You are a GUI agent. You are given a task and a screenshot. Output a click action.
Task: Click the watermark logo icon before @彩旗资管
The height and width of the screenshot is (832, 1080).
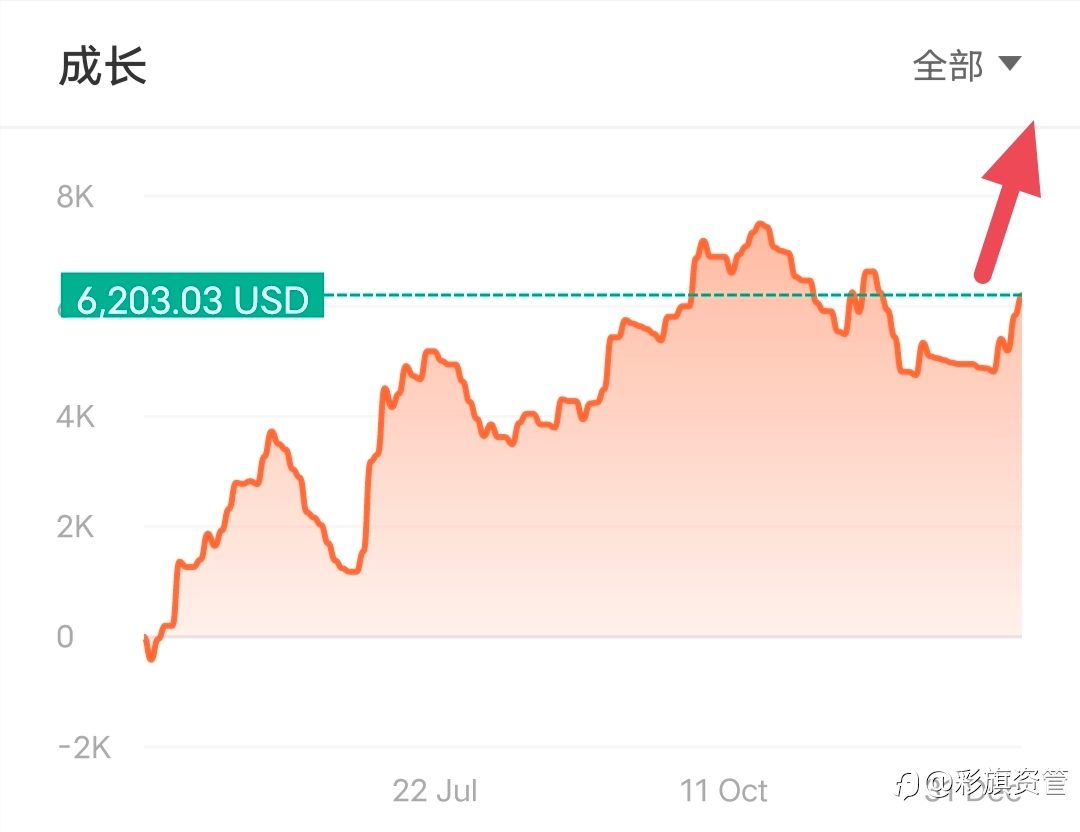(908, 784)
